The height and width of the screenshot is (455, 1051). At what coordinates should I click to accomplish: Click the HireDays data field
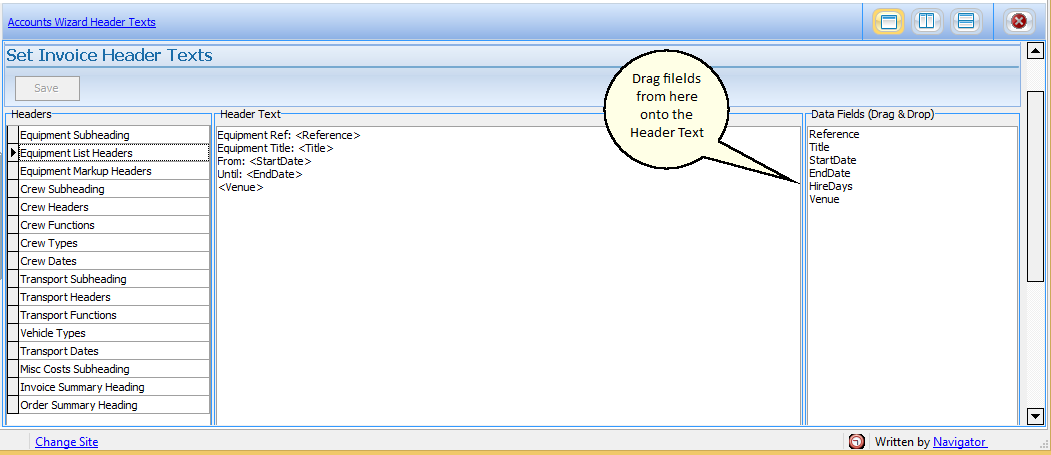click(830, 186)
